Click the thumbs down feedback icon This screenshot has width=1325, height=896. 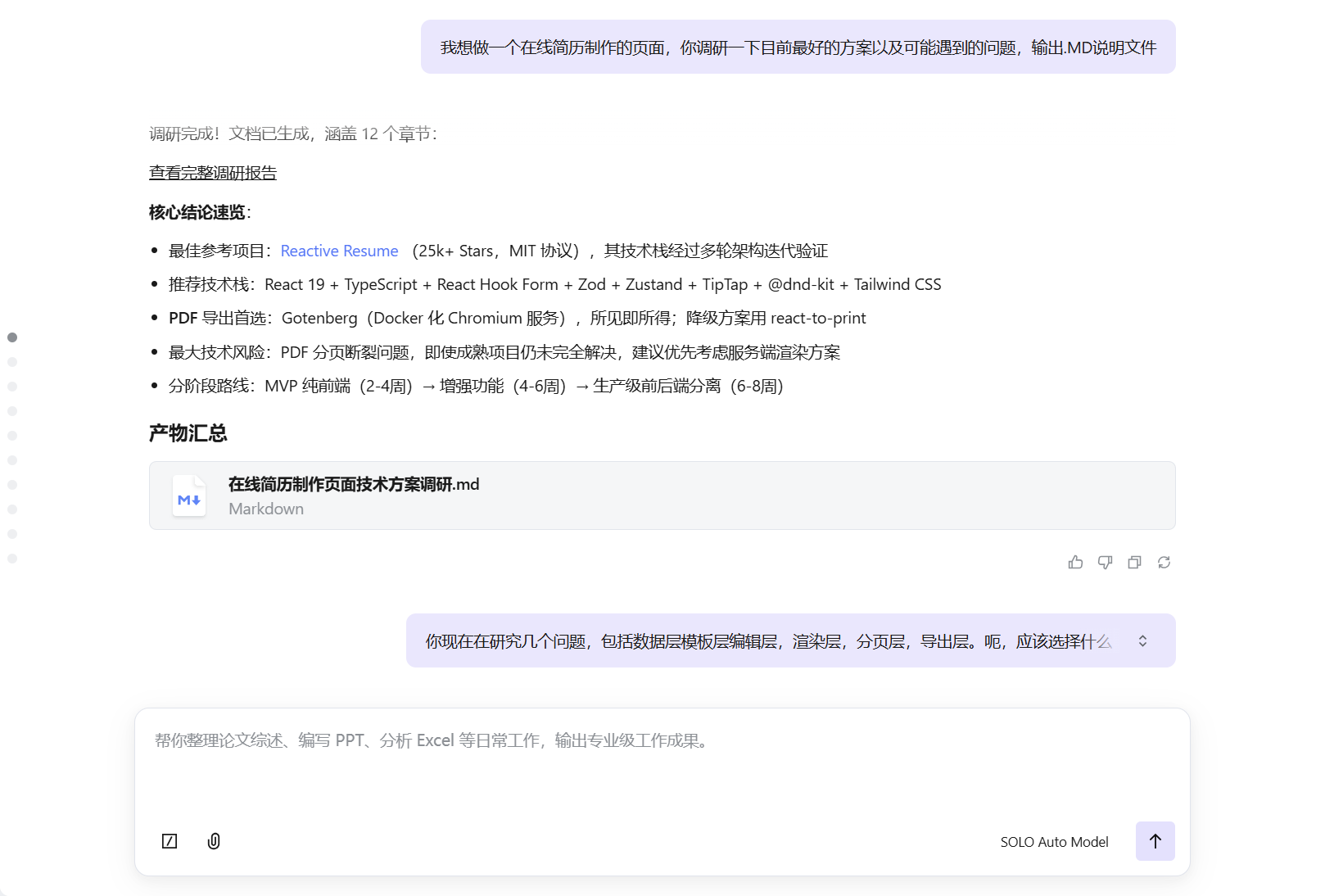point(1105,562)
